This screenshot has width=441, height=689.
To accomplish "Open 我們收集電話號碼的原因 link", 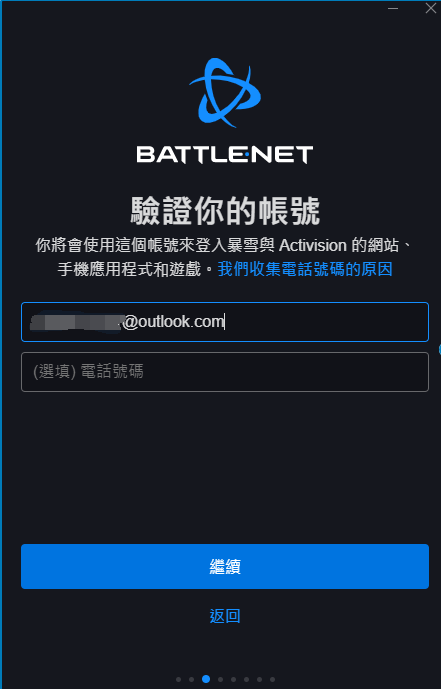I will click(305, 269).
